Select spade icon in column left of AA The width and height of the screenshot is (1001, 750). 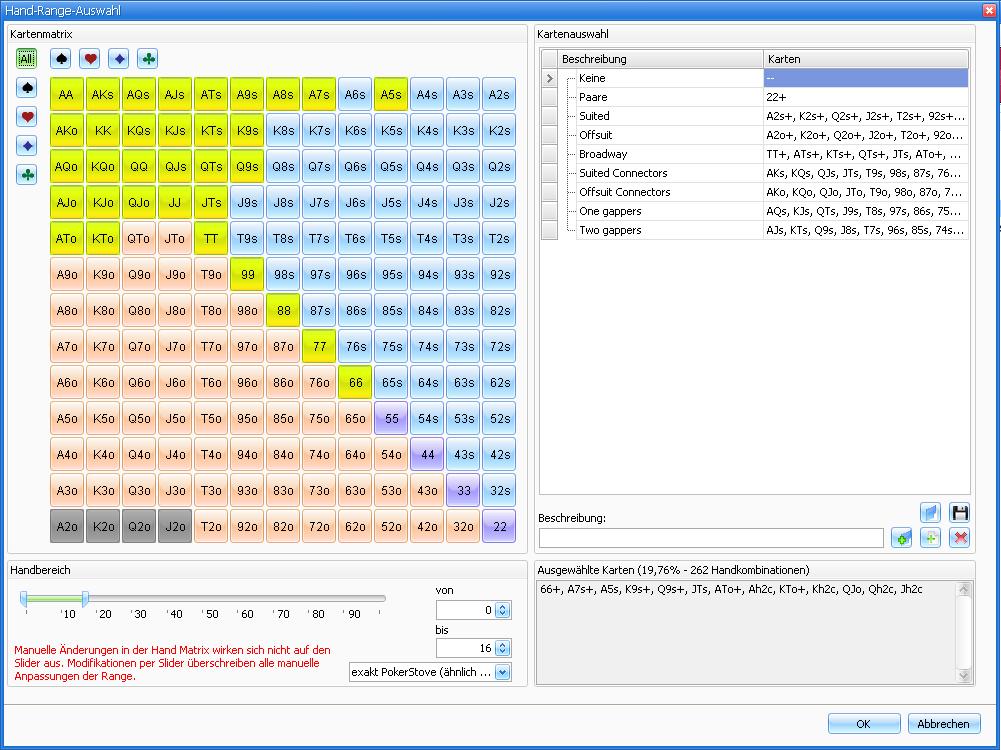pyautogui.click(x=27, y=87)
